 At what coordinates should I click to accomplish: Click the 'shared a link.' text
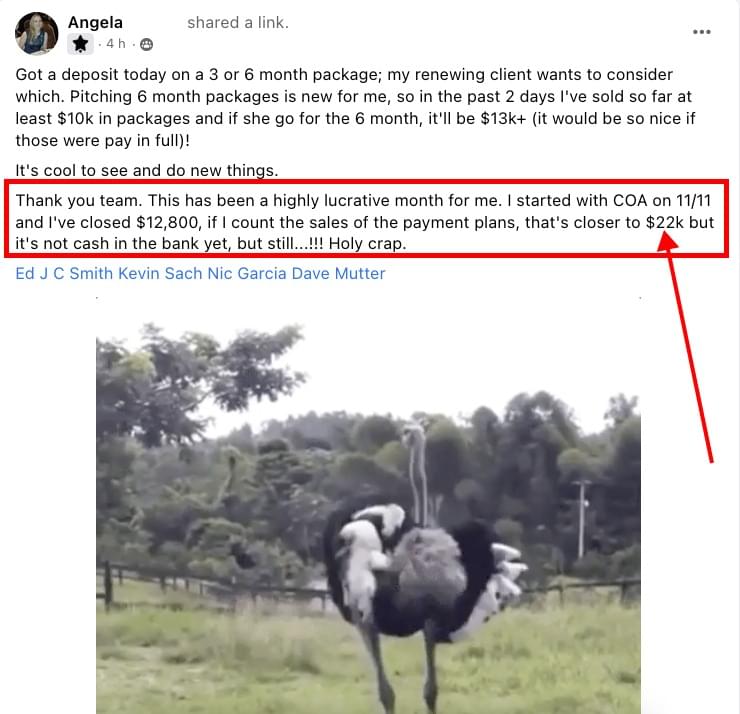point(238,22)
